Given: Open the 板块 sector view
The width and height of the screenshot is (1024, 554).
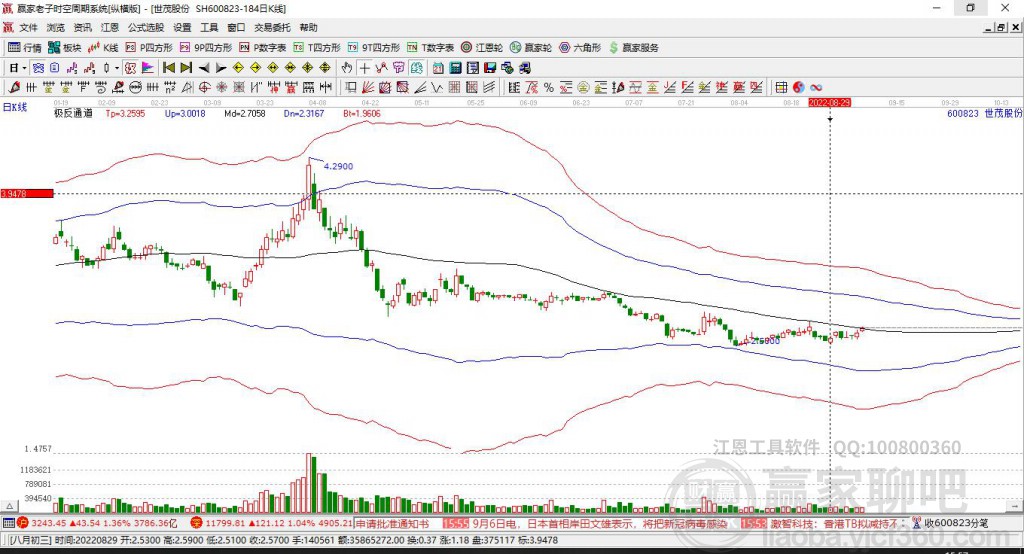Looking at the screenshot, I should coord(65,48).
